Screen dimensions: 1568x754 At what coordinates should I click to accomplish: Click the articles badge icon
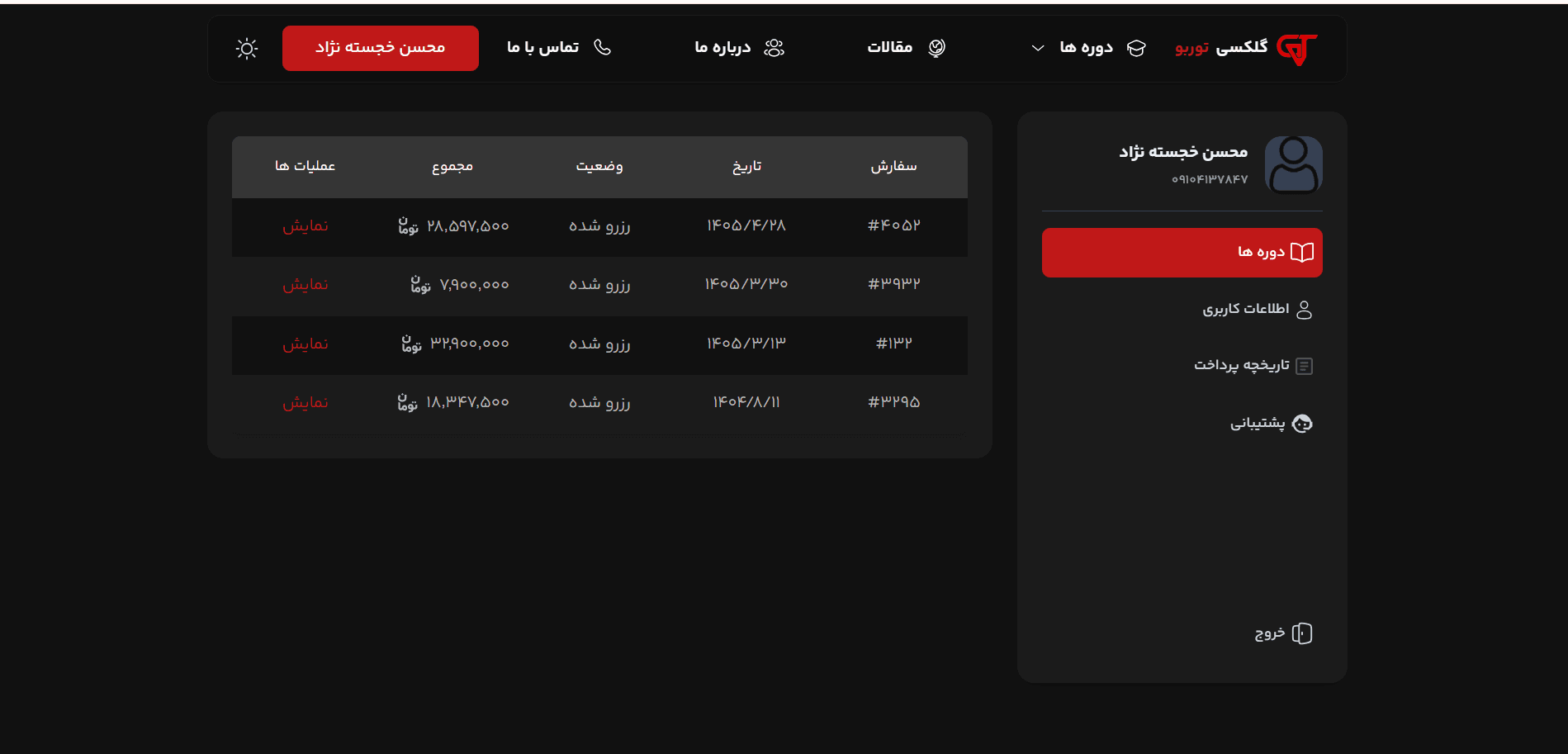(x=936, y=48)
